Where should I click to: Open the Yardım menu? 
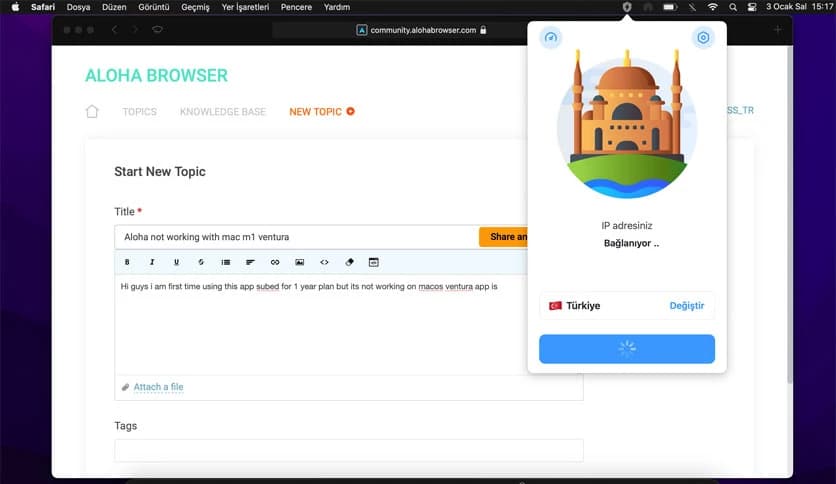337,7
